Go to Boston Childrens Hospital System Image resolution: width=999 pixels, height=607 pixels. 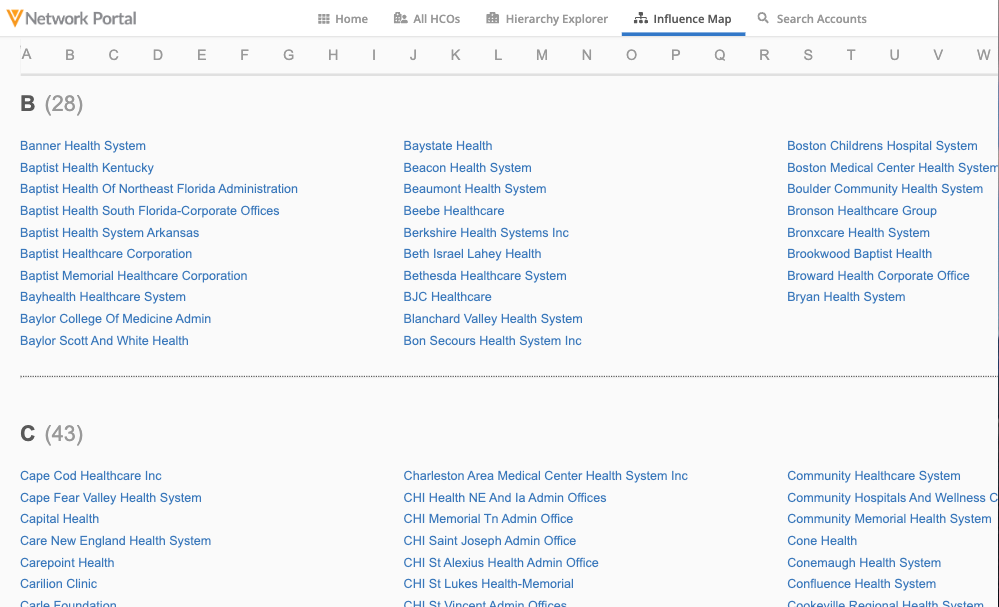pos(882,146)
